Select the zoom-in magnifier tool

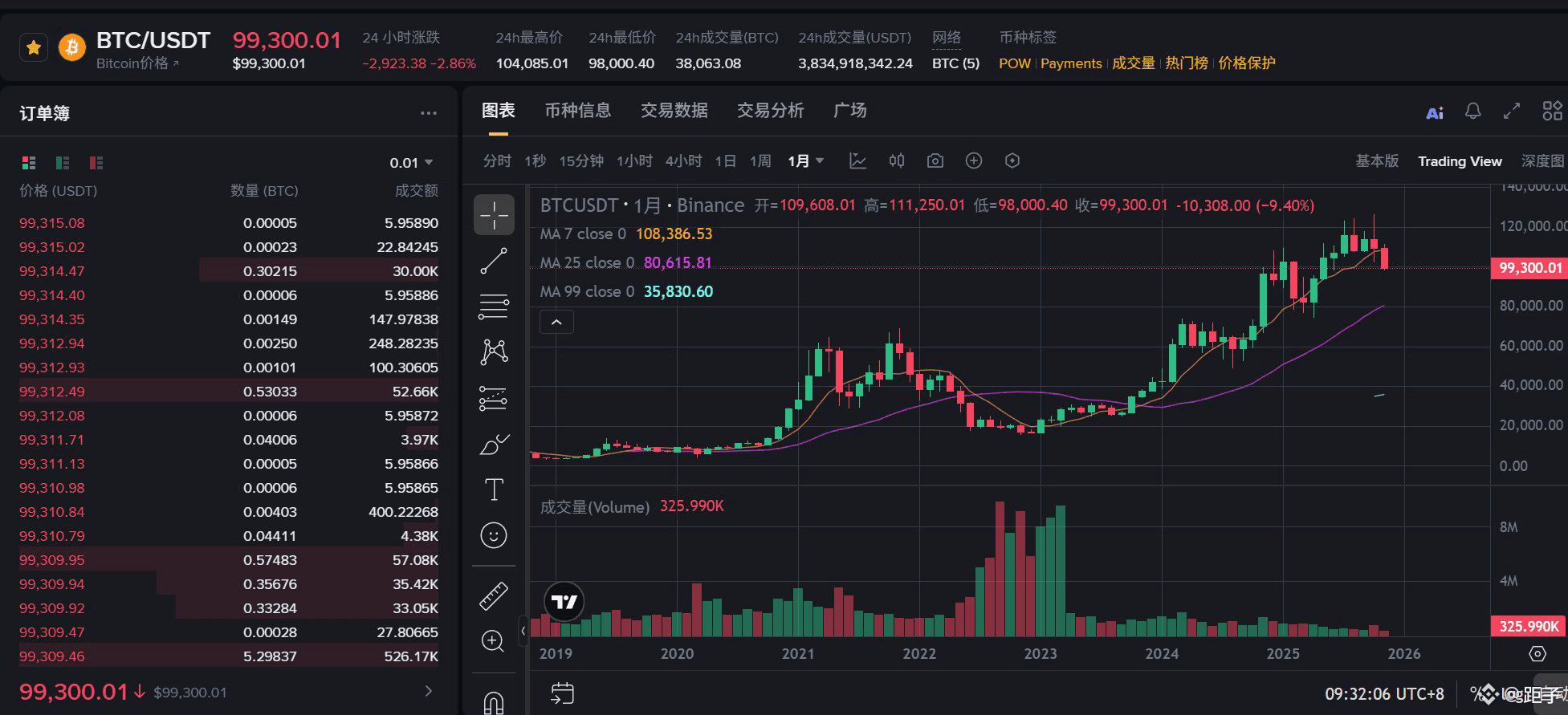pyautogui.click(x=493, y=641)
